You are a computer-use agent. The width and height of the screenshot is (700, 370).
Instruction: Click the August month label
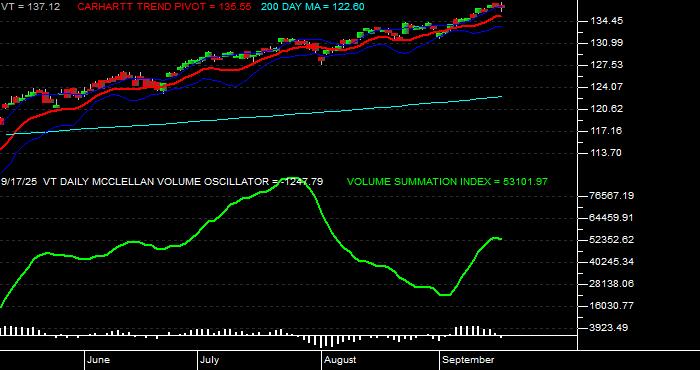click(340, 360)
